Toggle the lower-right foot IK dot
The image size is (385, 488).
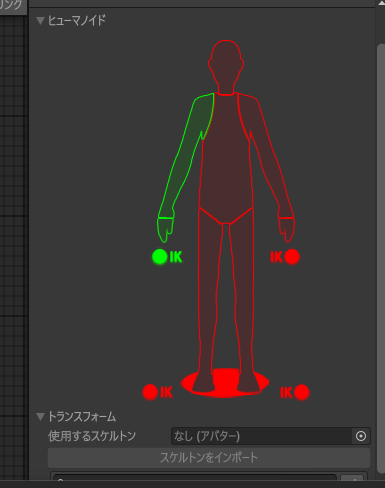[302, 392]
